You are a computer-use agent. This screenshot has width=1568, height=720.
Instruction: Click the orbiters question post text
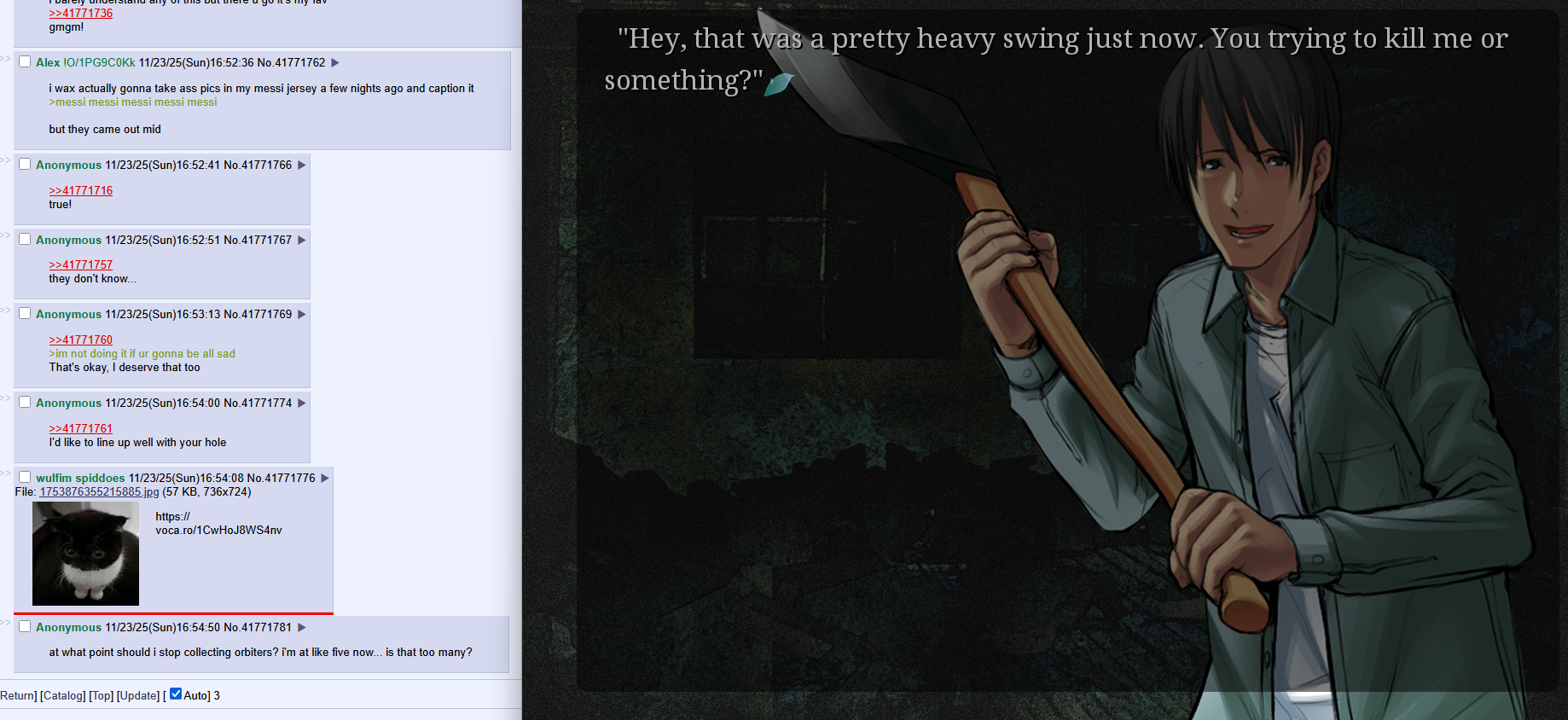(x=260, y=652)
